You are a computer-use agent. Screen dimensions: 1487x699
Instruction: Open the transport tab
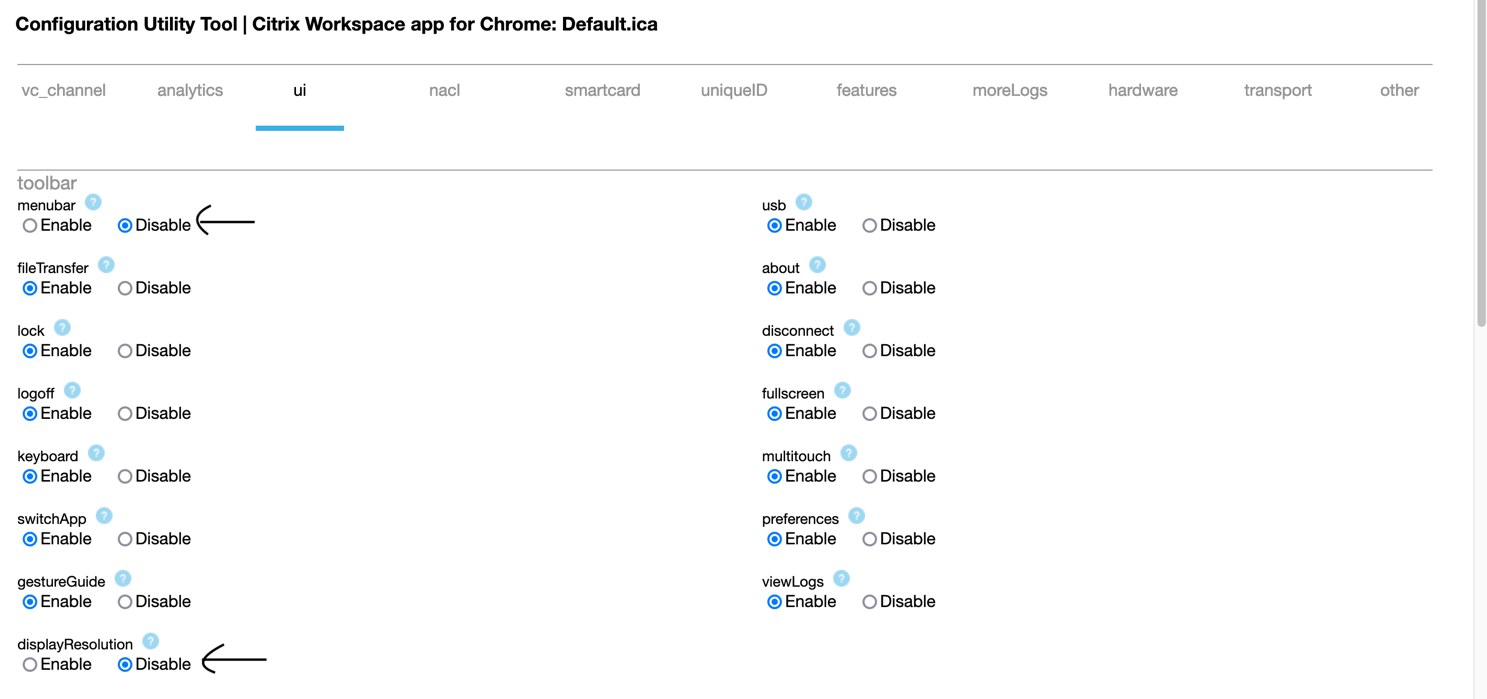point(1277,90)
